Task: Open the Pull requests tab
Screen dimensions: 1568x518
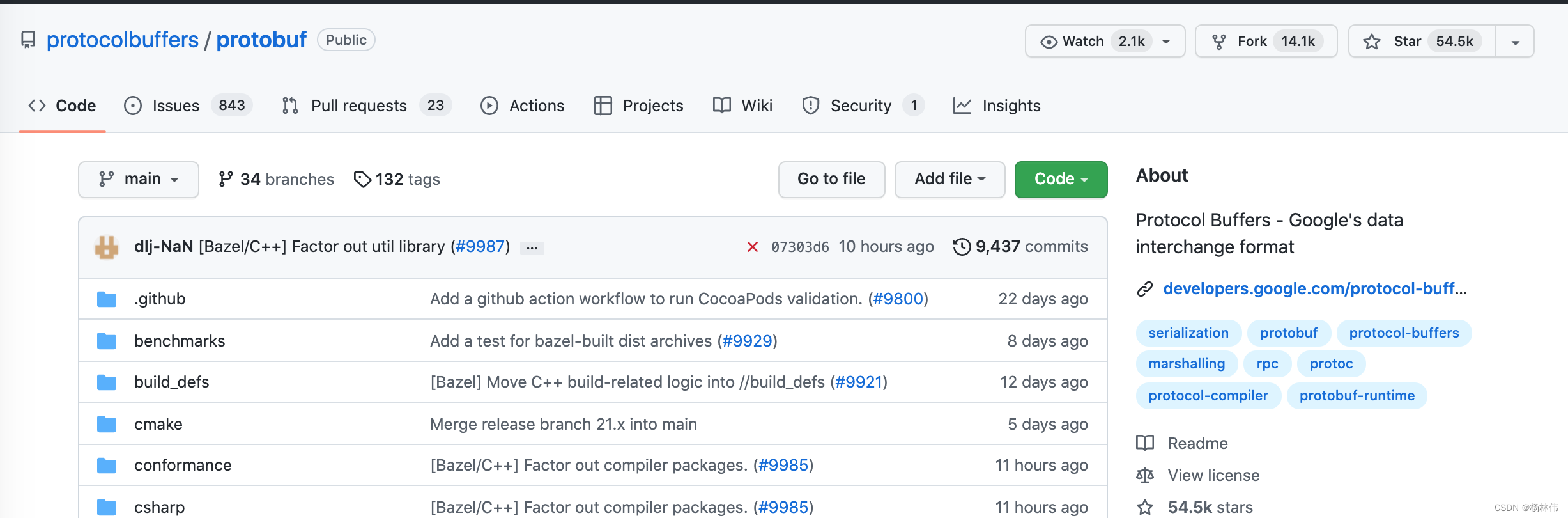Action: tap(358, 106)
